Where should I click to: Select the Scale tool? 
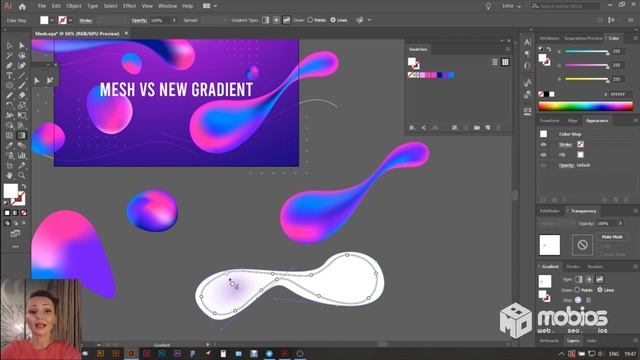(x=22, y=106)
